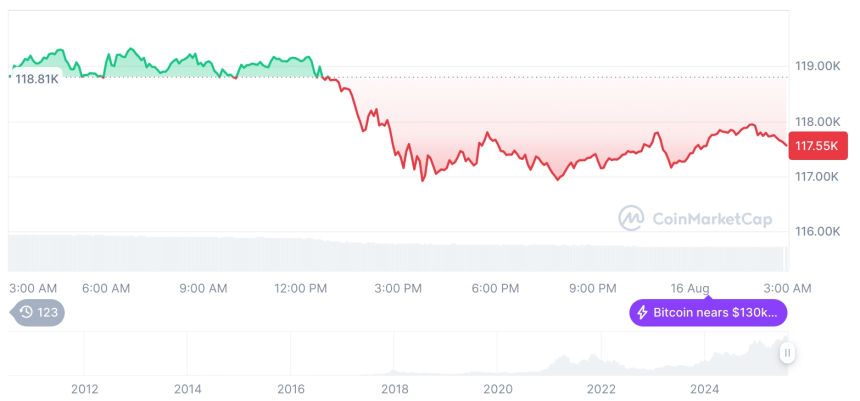Viewport: 860px width, 401px height.
Task: Open the 'Bitcoin nears $130k...' news badge
Action: pos(708,313)
